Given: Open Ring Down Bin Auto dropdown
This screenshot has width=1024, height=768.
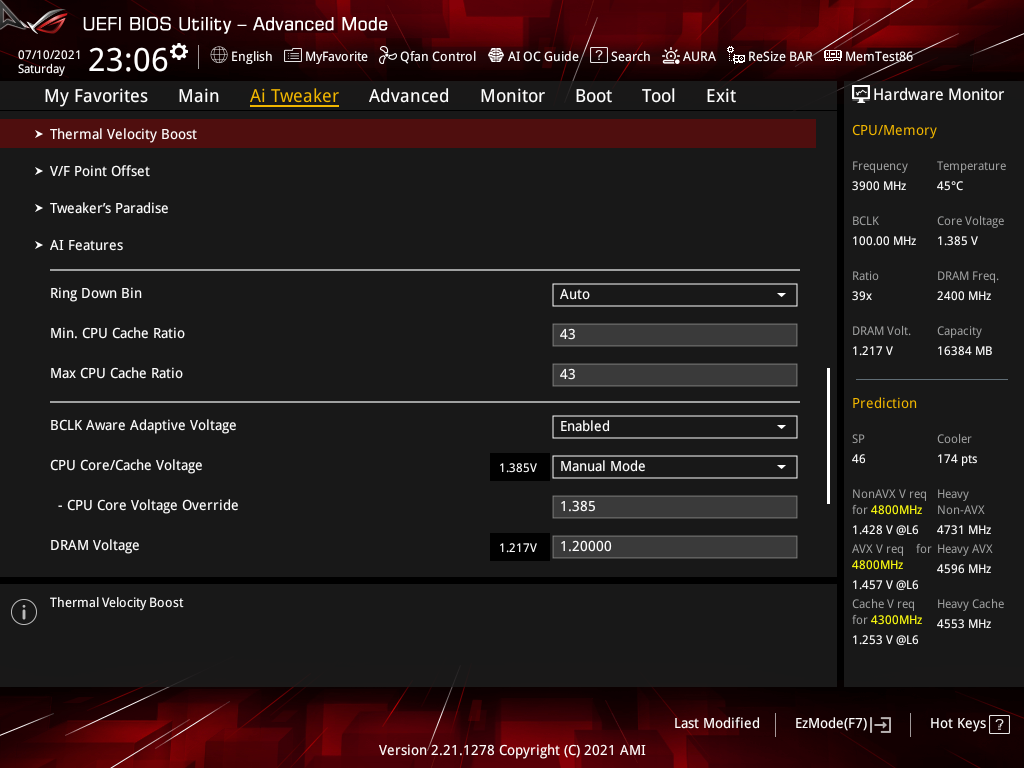Looking at the screenshot, I should point(675,295).
